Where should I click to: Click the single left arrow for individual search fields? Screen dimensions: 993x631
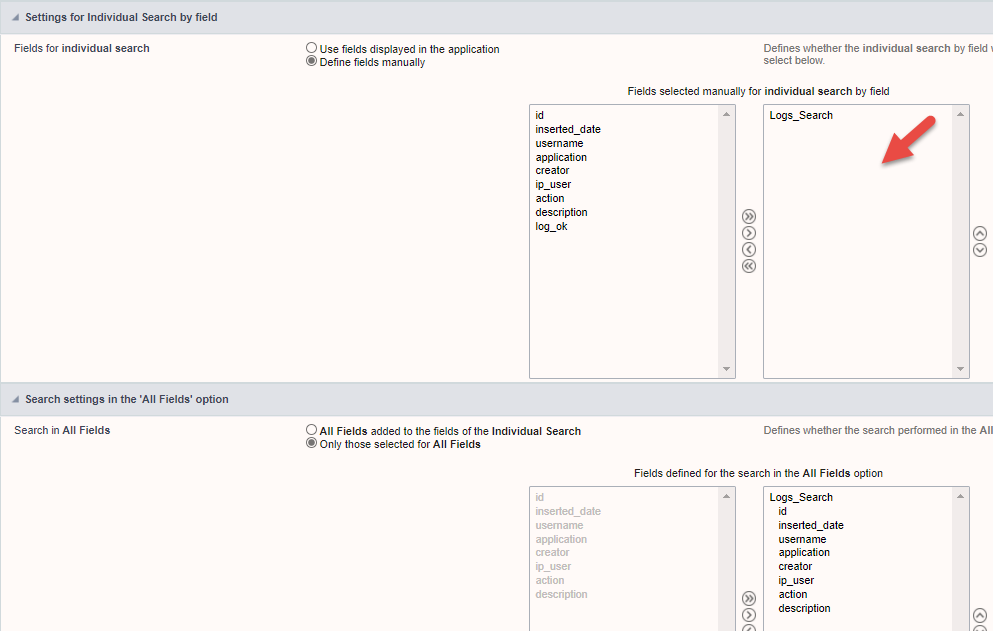pos(749,249)
